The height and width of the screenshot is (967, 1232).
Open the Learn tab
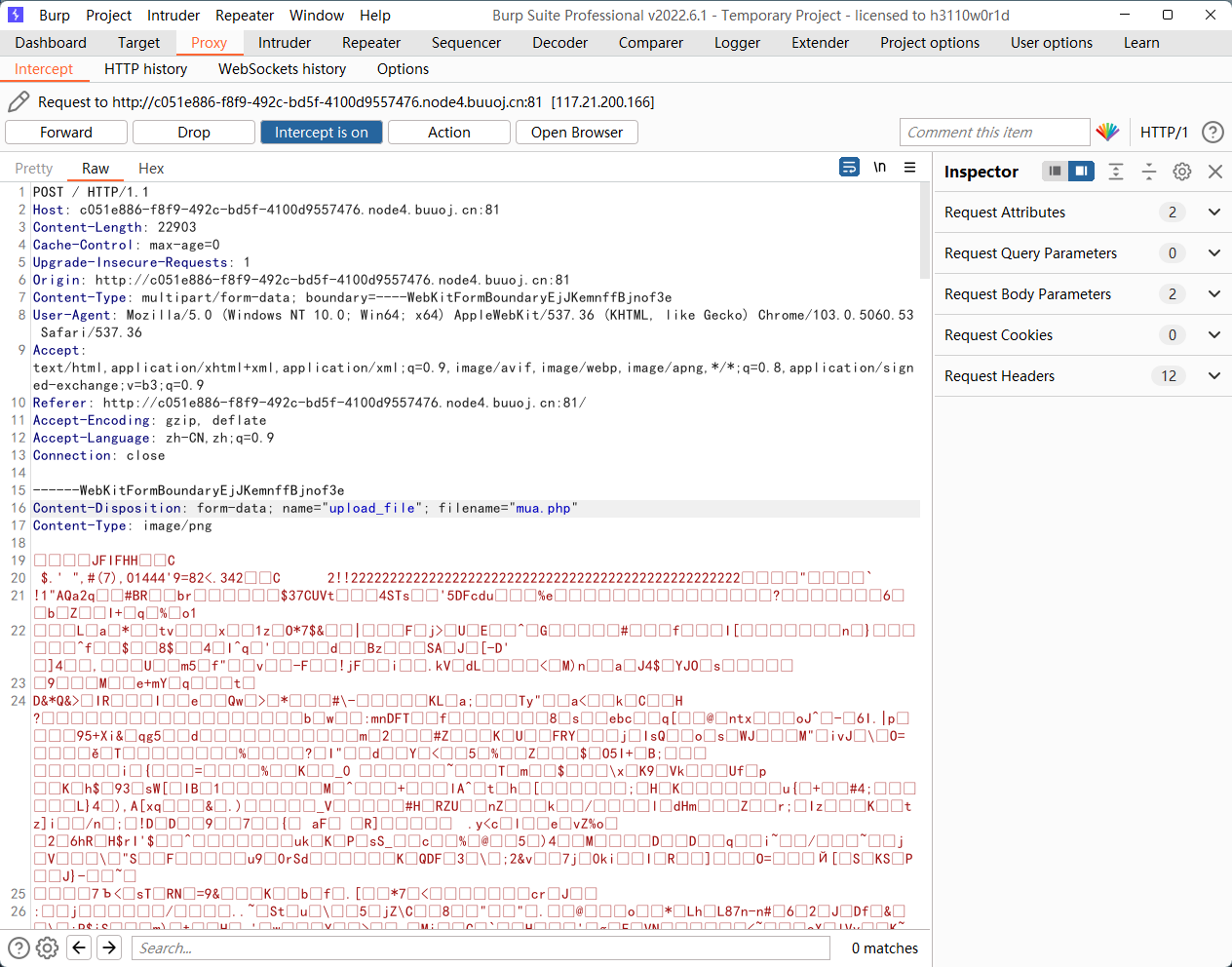(x=1141, y=42)
